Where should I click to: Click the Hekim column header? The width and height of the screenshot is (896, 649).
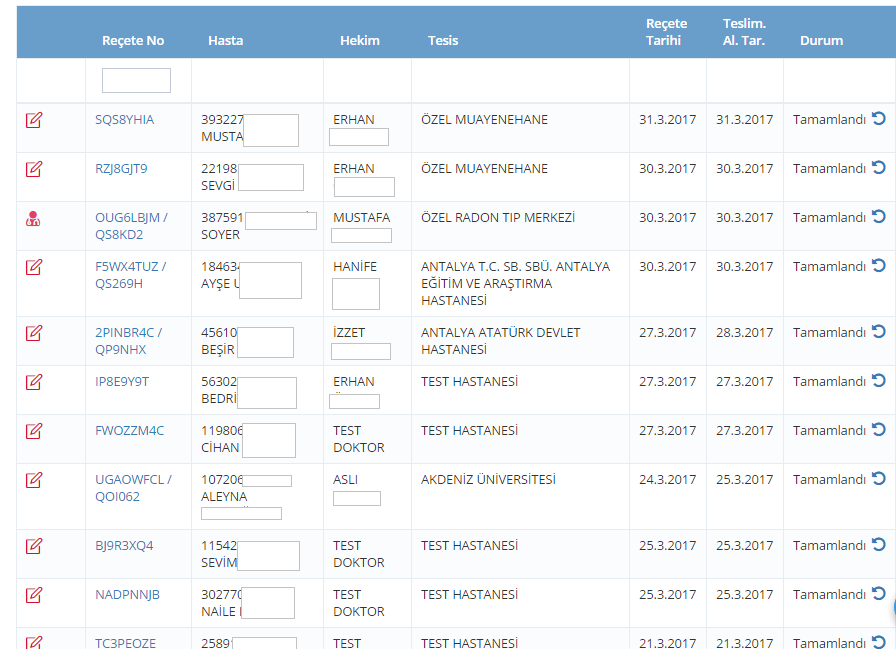360,41
